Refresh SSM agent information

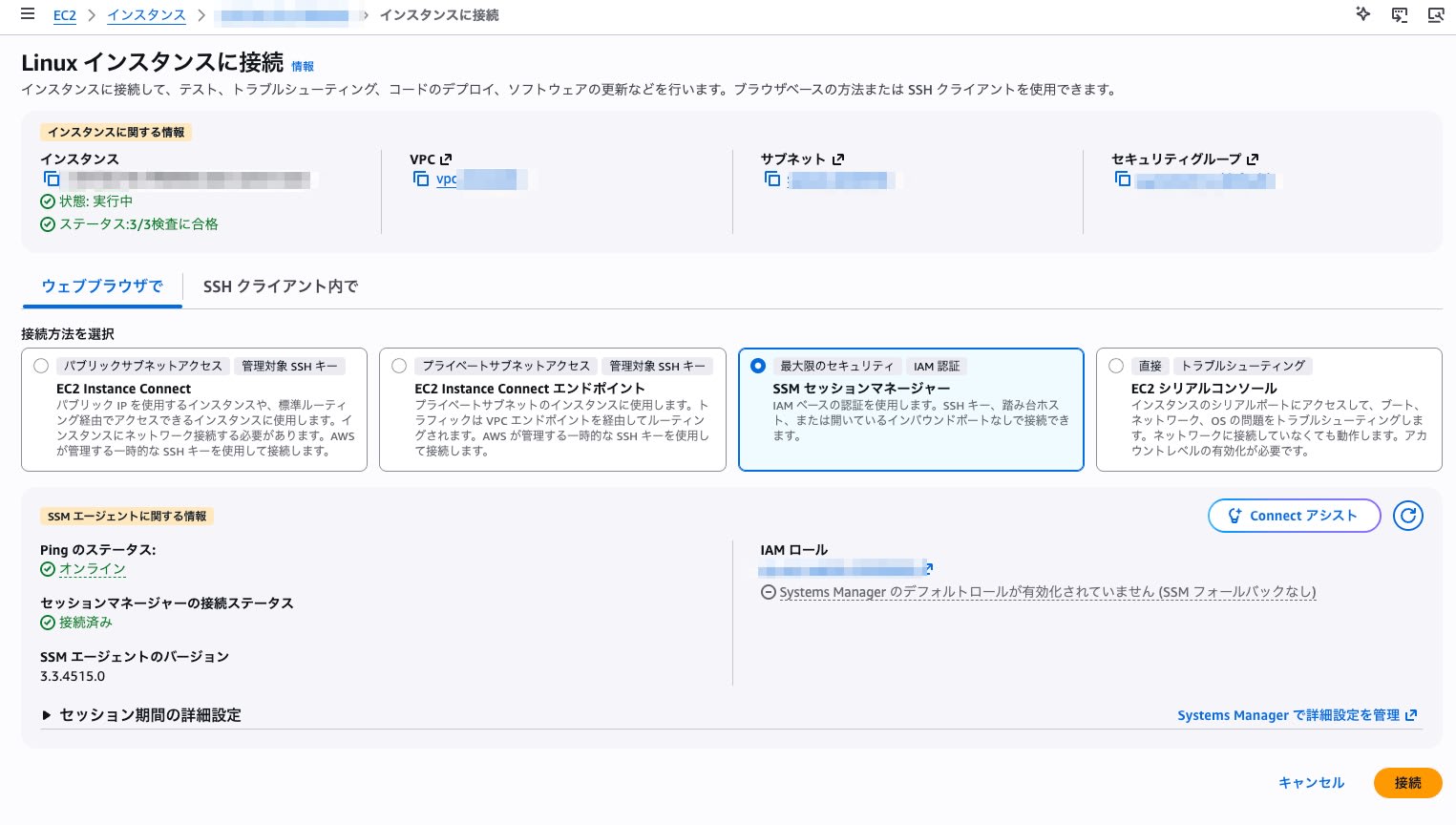click(x=1407, y=516)
